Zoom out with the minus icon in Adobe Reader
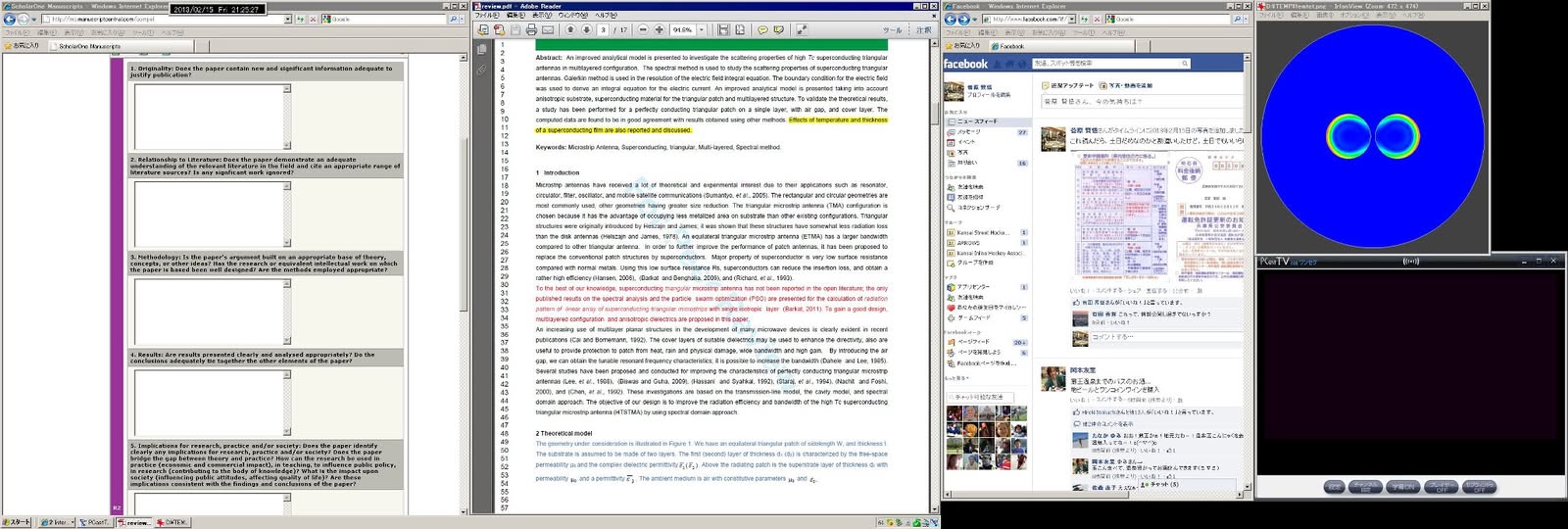The image size is (1568, 529). (643, 30)
